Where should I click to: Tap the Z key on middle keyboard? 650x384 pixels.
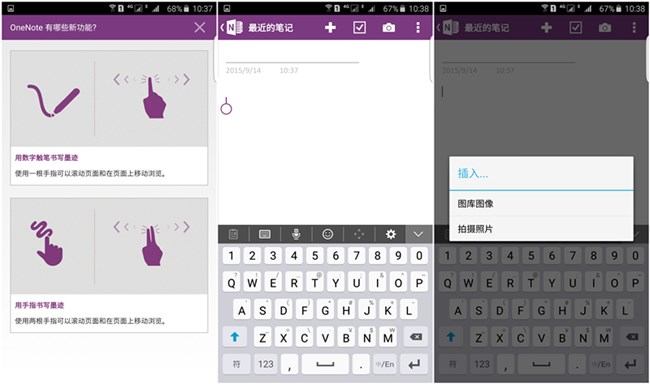coord(263,337)
